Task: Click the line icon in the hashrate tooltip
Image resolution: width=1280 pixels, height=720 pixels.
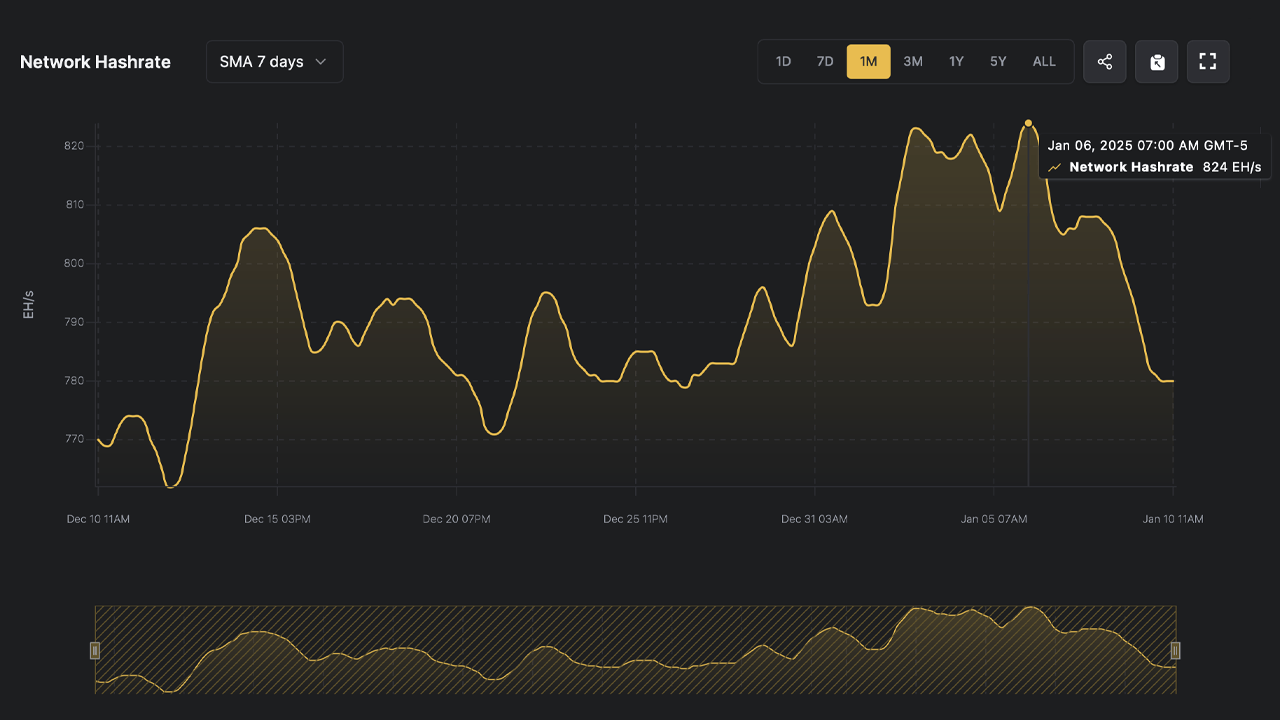Action: point(1054,168)
